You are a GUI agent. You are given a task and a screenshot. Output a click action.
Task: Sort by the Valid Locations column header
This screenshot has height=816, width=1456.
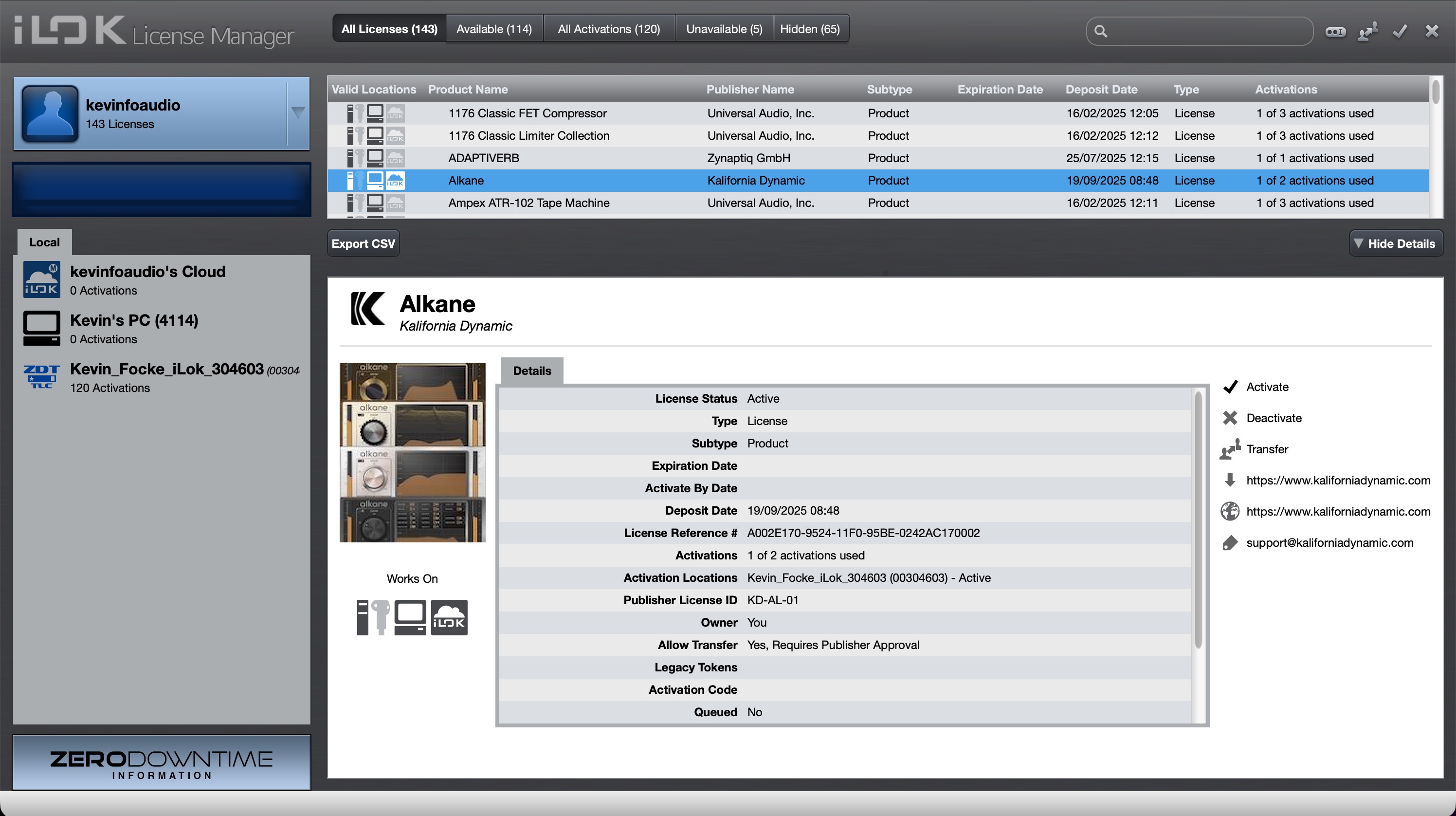coord(374,90)
